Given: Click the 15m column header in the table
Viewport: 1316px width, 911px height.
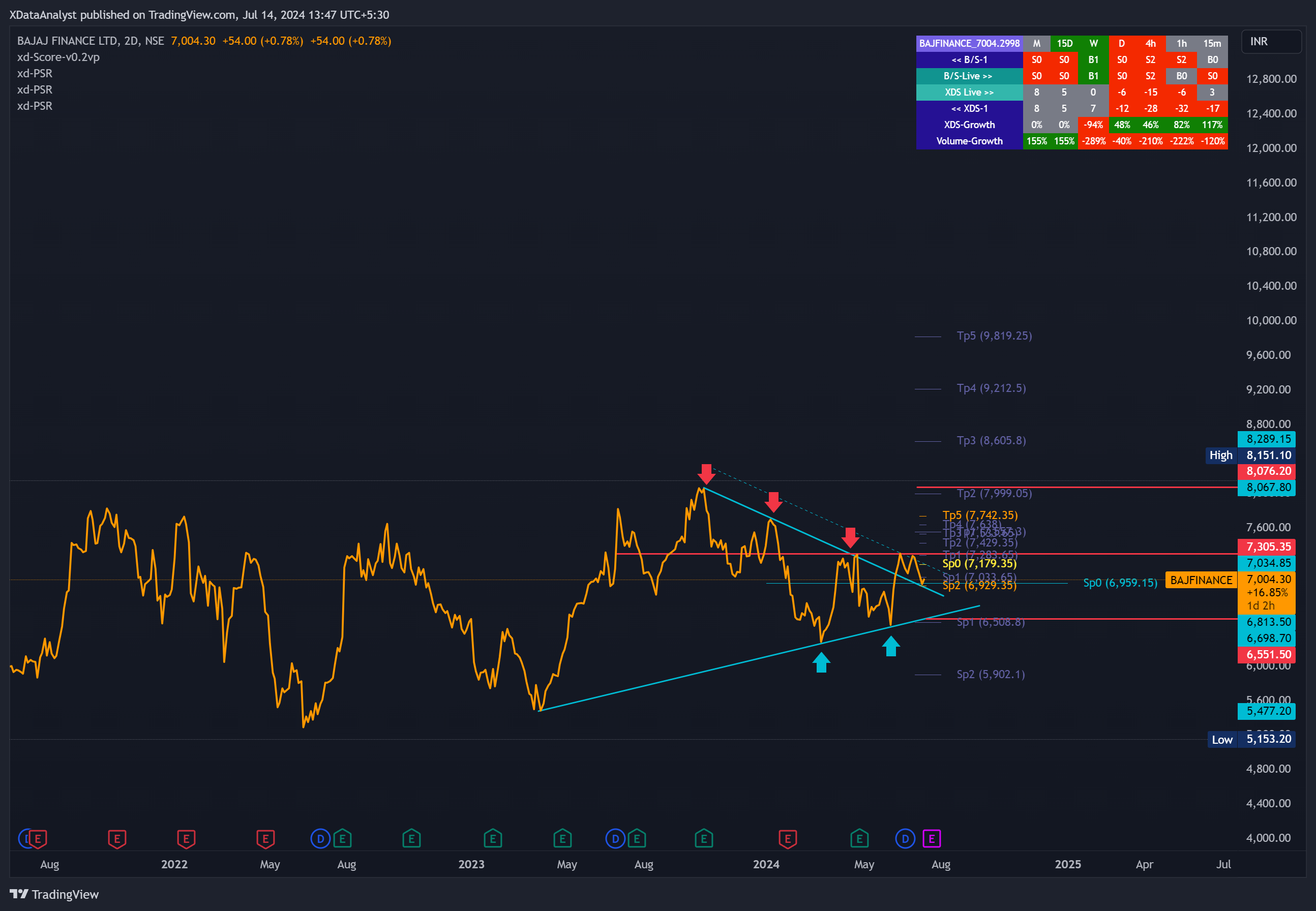Looking at the screenshot, I should (x=1212, y=43).
